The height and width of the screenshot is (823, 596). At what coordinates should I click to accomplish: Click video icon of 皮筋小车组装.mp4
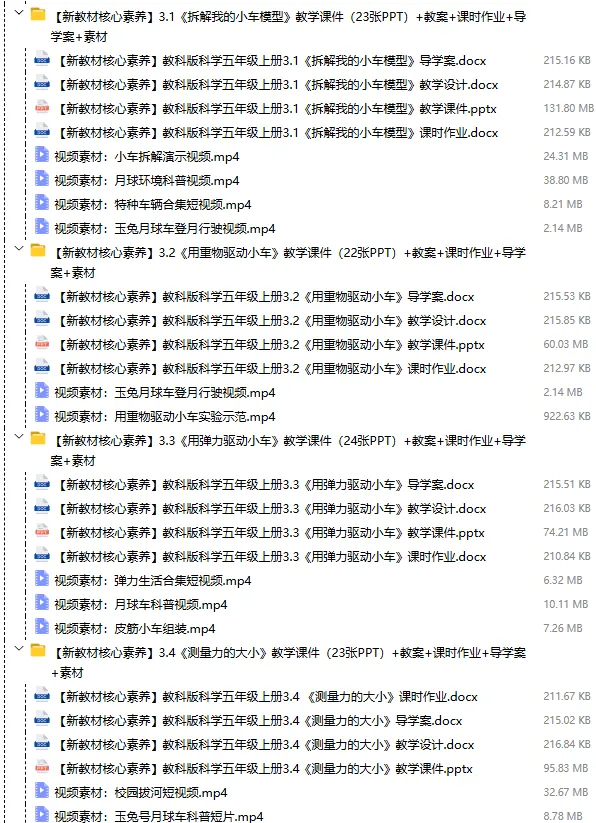[41, 627]
